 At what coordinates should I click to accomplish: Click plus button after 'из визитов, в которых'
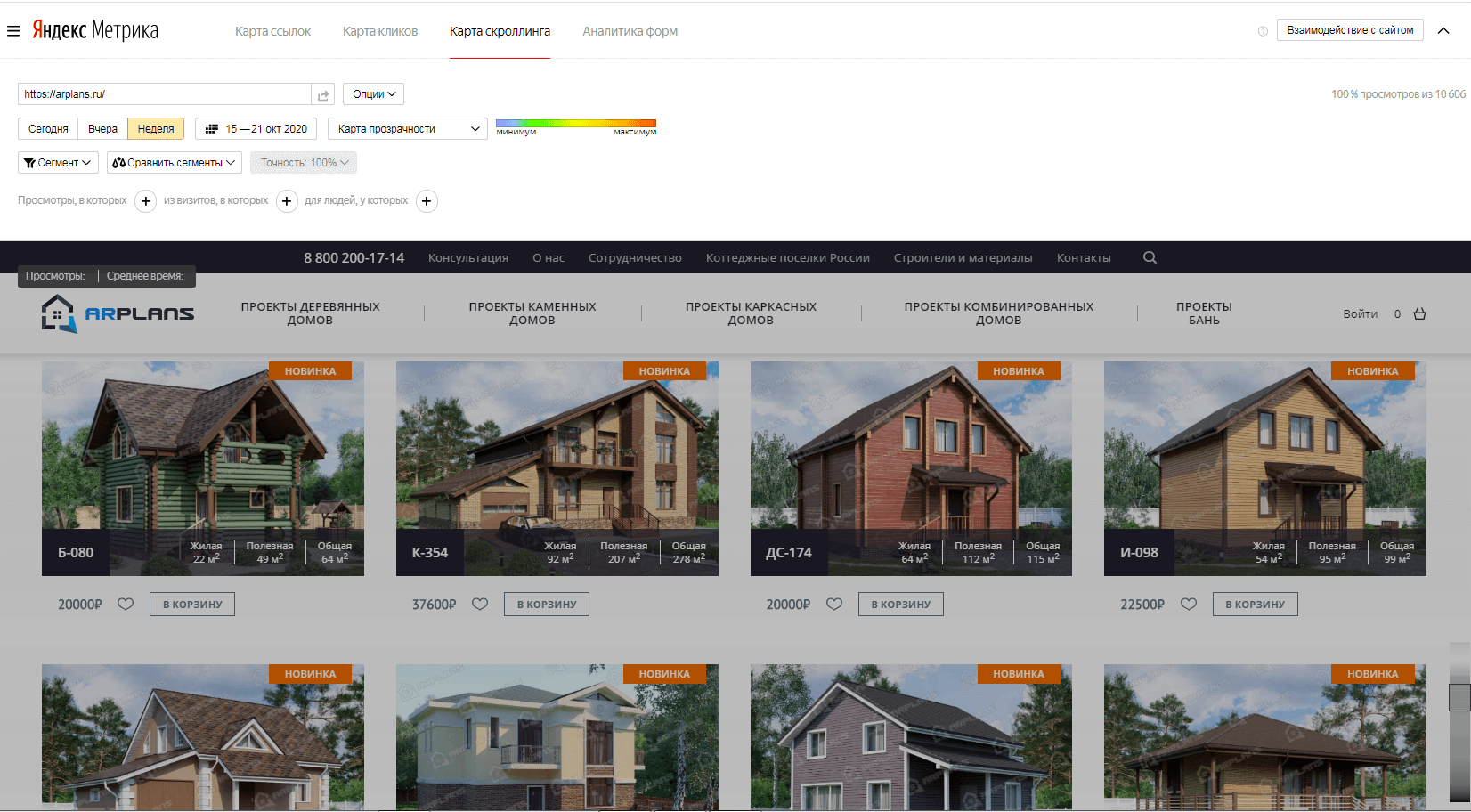pos(287,201)
